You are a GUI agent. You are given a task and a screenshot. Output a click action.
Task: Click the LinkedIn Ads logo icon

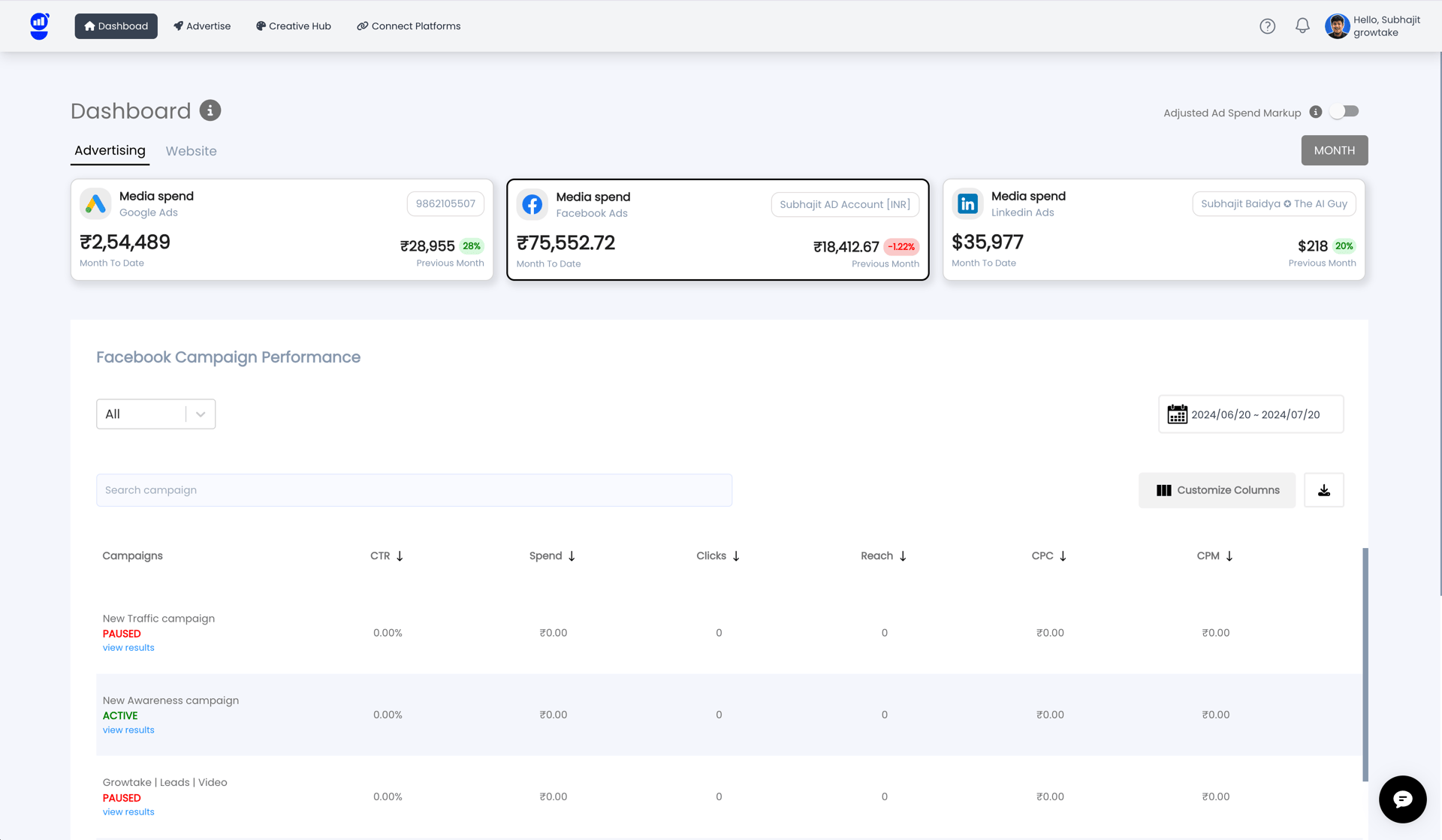(x=967, y=203)
